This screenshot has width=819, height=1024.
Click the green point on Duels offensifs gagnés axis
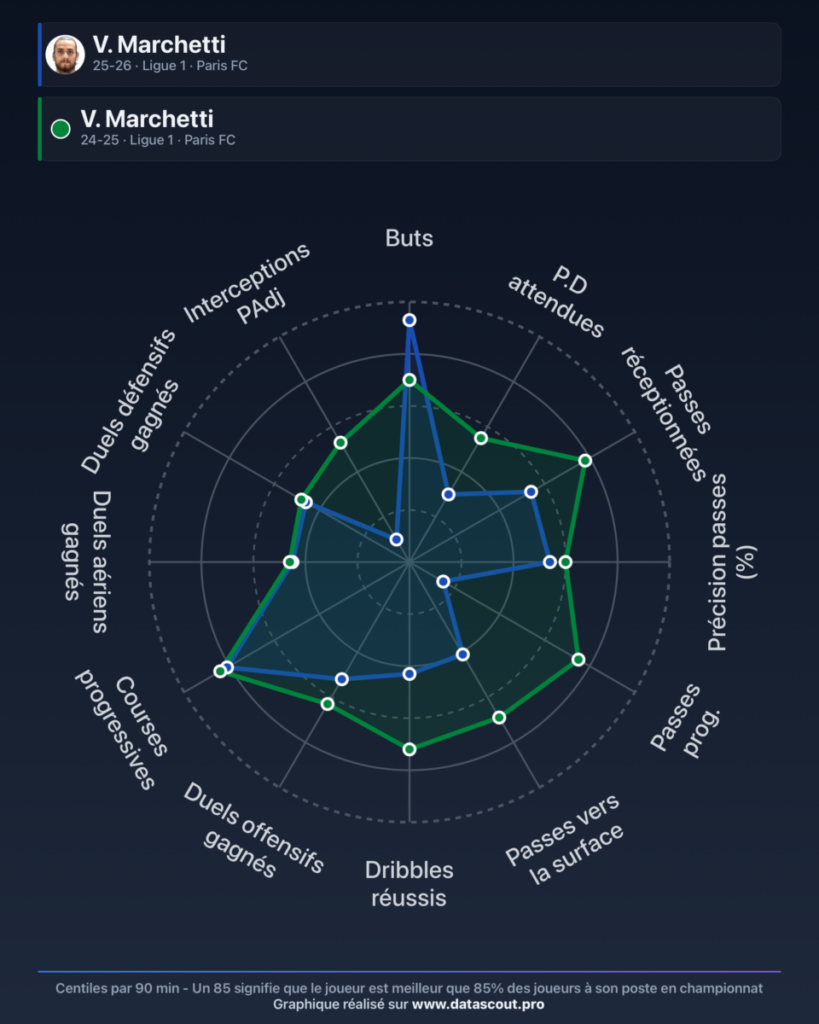[328, 704]
